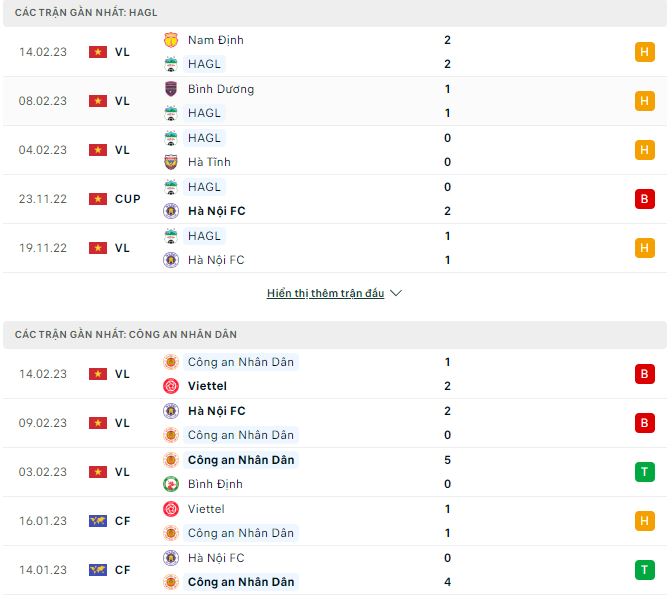This screenshot has height=599, width=672.
Task: Click Viettel logo in 14.02.23 match
Action: click(170, 386)
